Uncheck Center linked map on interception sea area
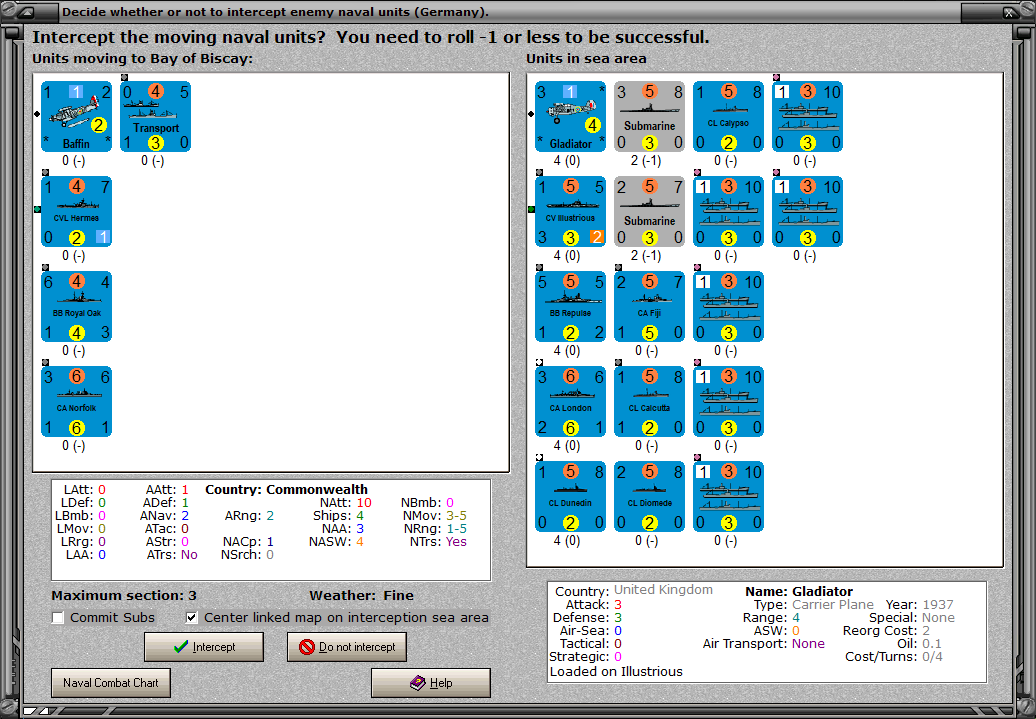Screen dimensions: 1036x719 [192, 618]
